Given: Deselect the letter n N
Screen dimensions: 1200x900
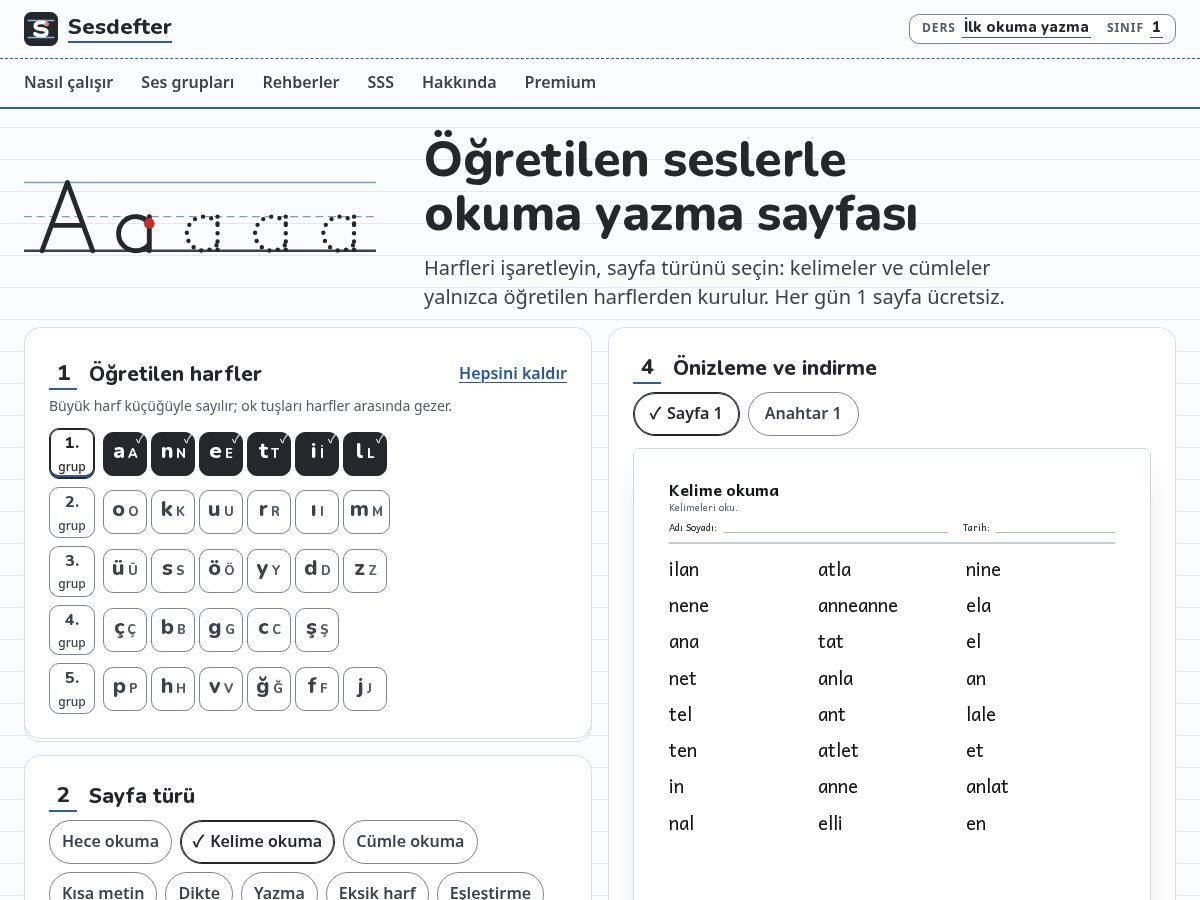Looking at the screenshot, I should (x=173, y=453).
